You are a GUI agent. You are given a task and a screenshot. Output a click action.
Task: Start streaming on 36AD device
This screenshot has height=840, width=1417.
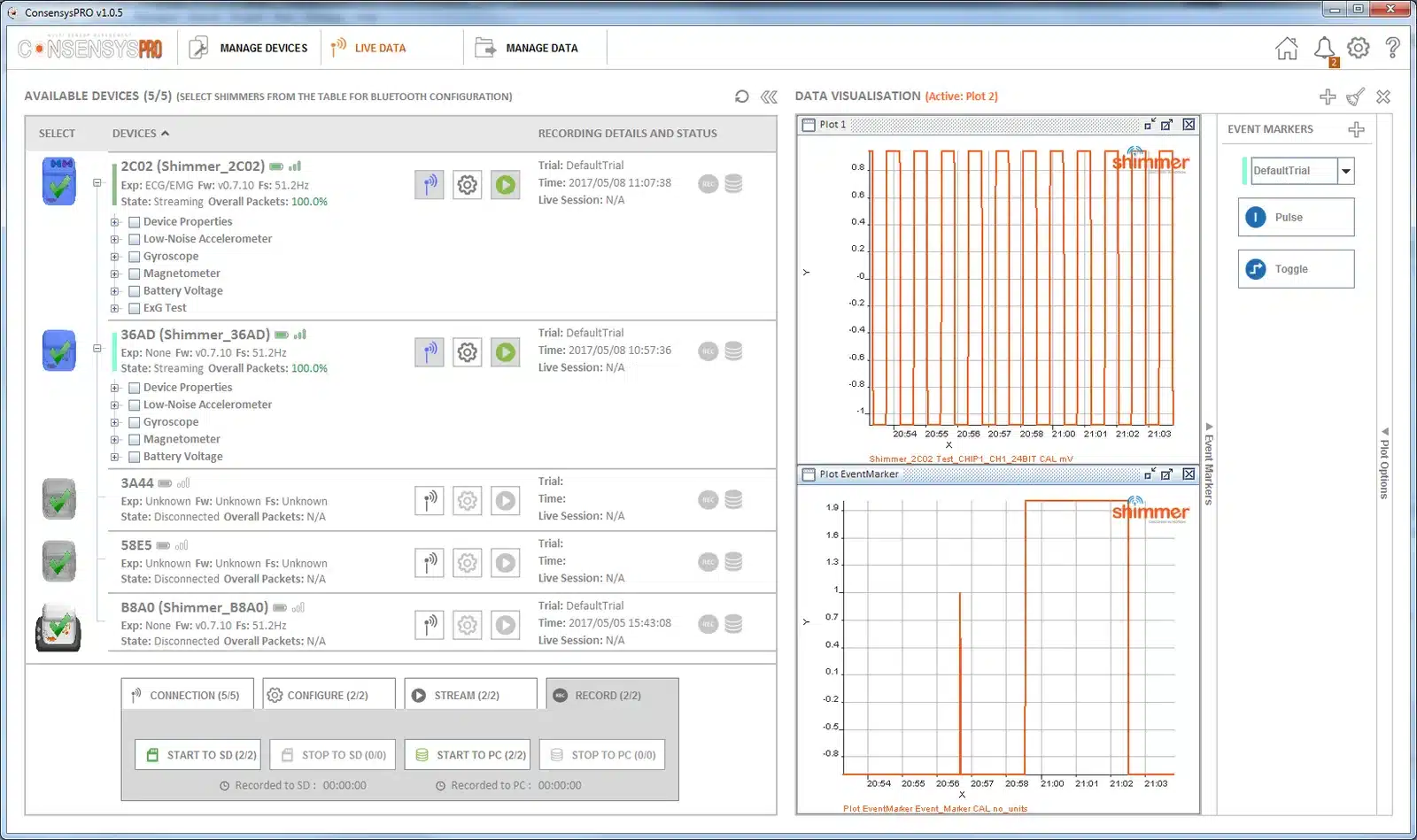point(506,352)
